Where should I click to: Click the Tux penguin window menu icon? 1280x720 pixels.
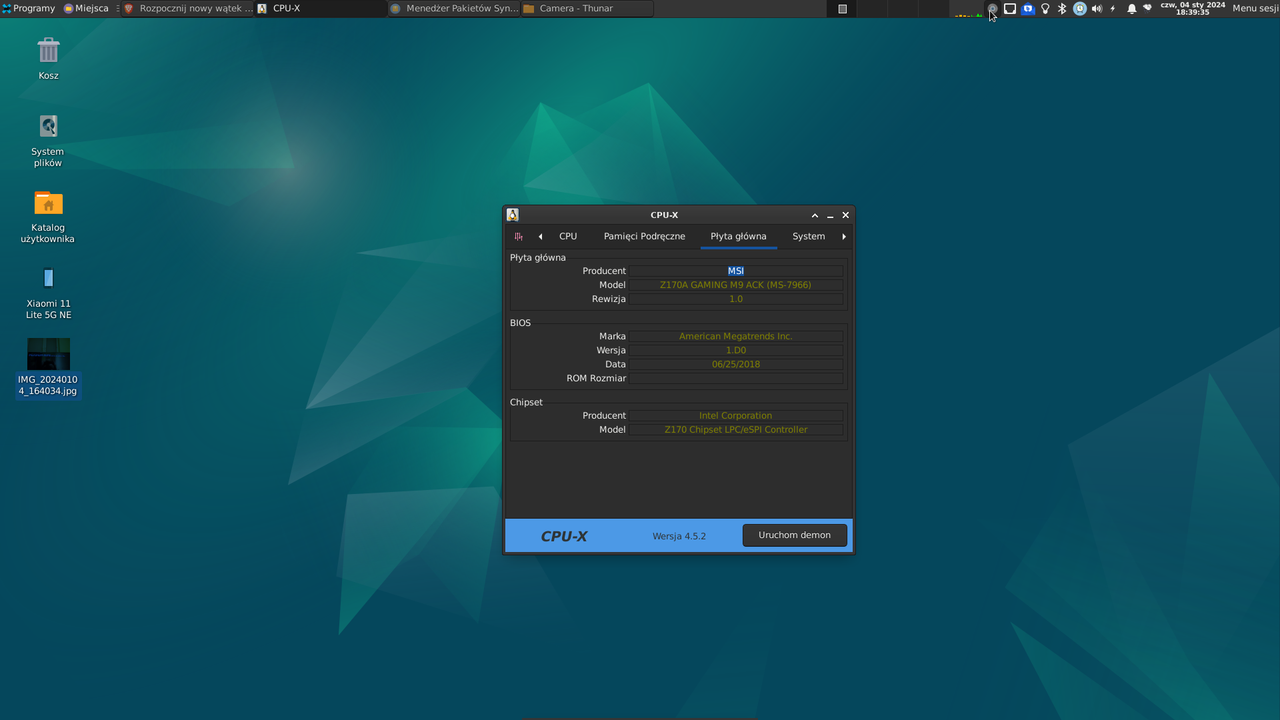click(513, 215)
